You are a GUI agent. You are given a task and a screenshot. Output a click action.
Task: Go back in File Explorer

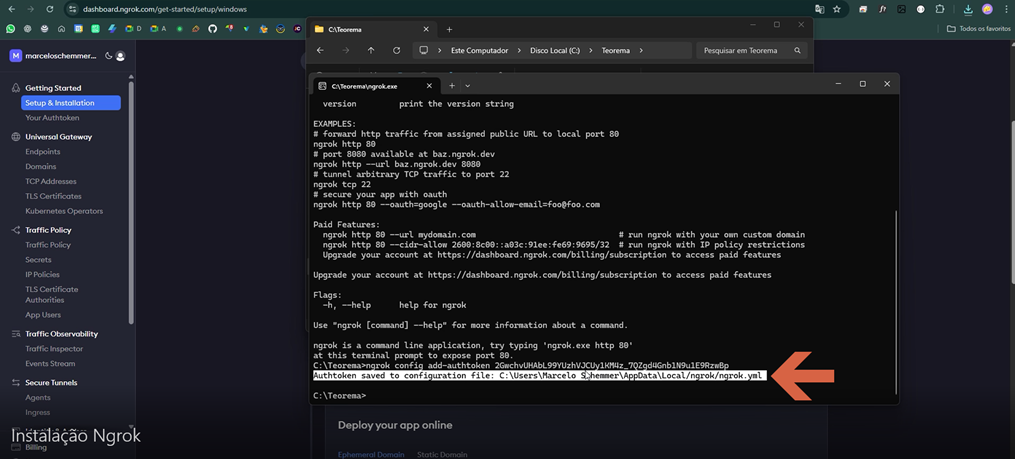[320, 50]
